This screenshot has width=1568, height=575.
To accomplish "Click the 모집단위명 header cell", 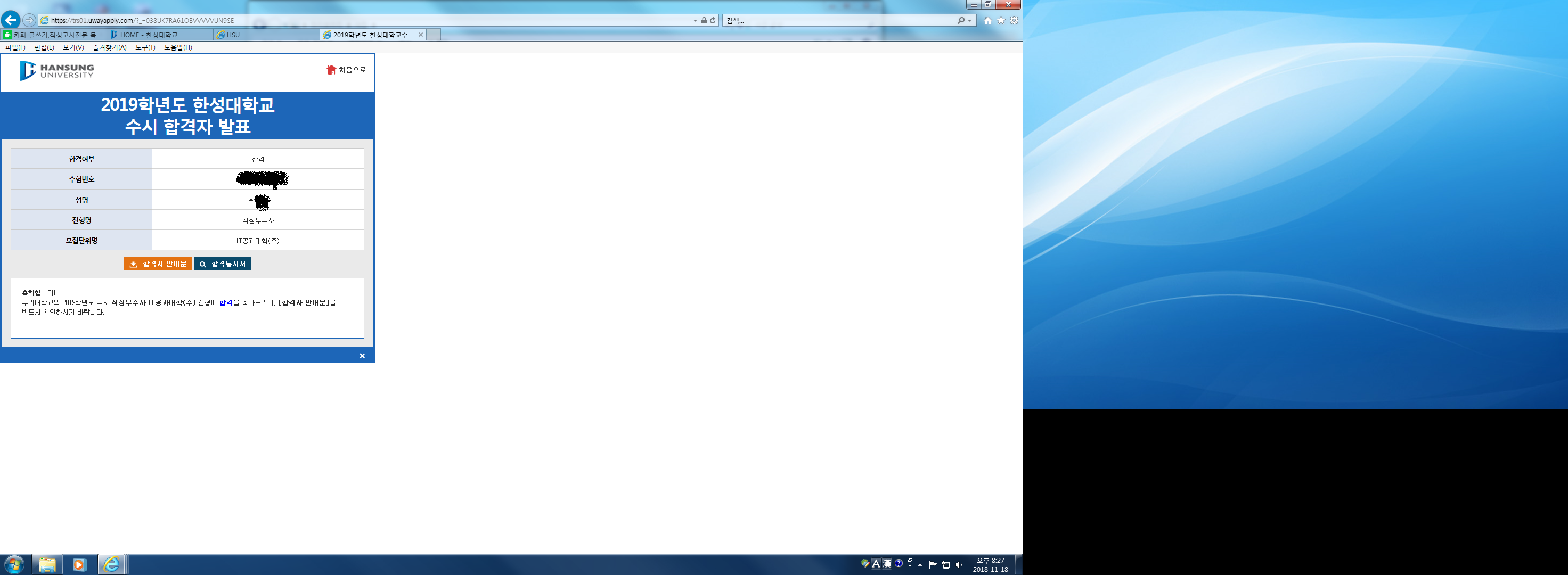I will [81, 240].
